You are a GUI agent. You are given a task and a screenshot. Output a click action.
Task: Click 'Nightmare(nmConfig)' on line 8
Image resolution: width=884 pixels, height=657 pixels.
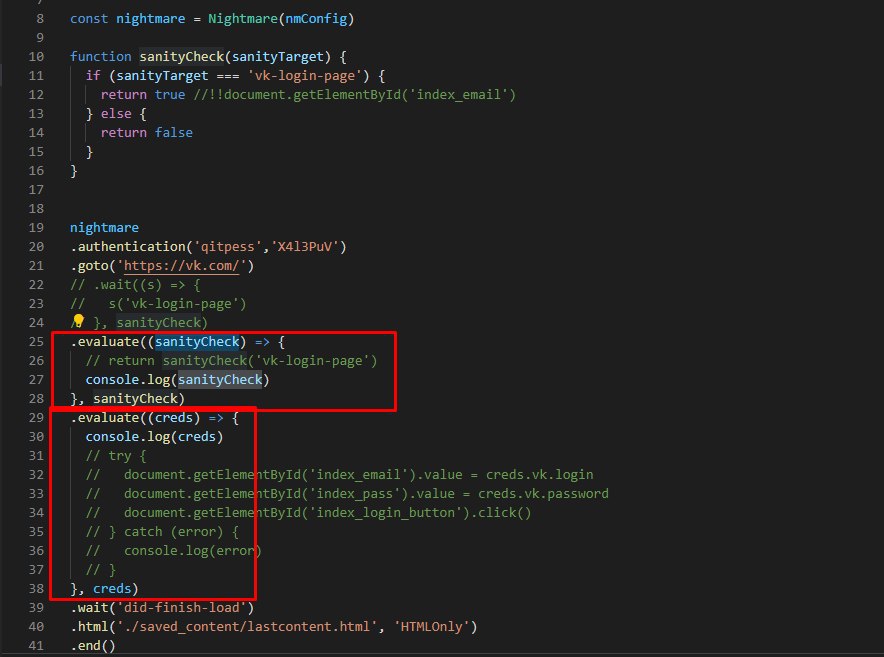point(281,19)
